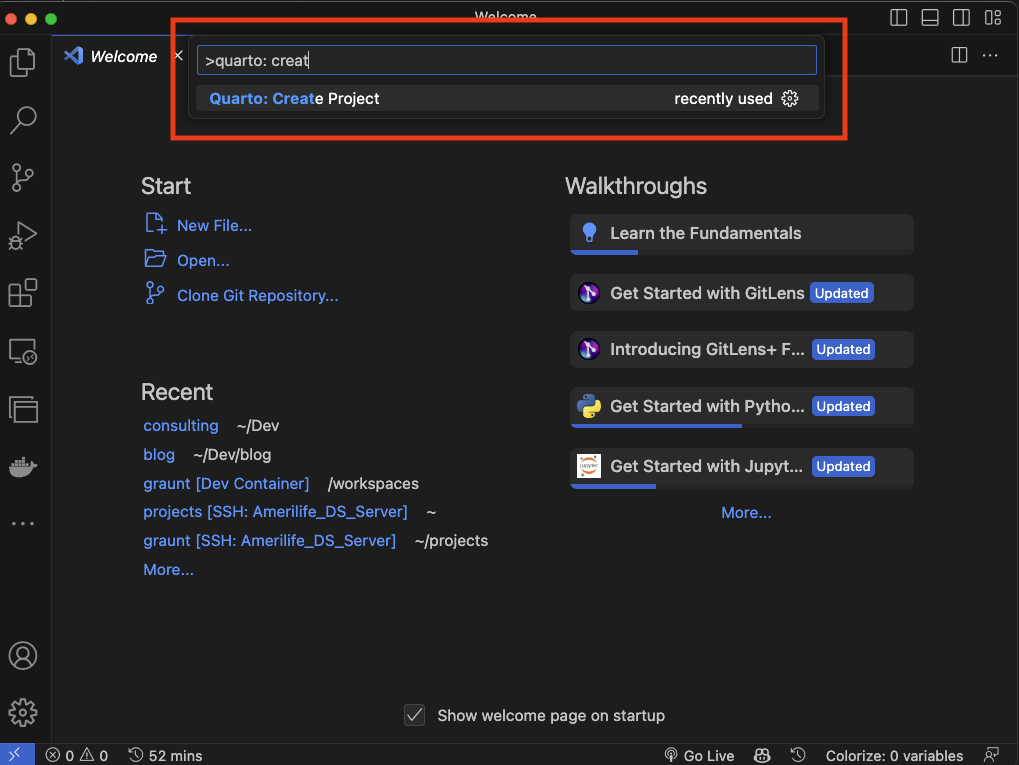Open the Docker view in activity bar

coord(22,467)
